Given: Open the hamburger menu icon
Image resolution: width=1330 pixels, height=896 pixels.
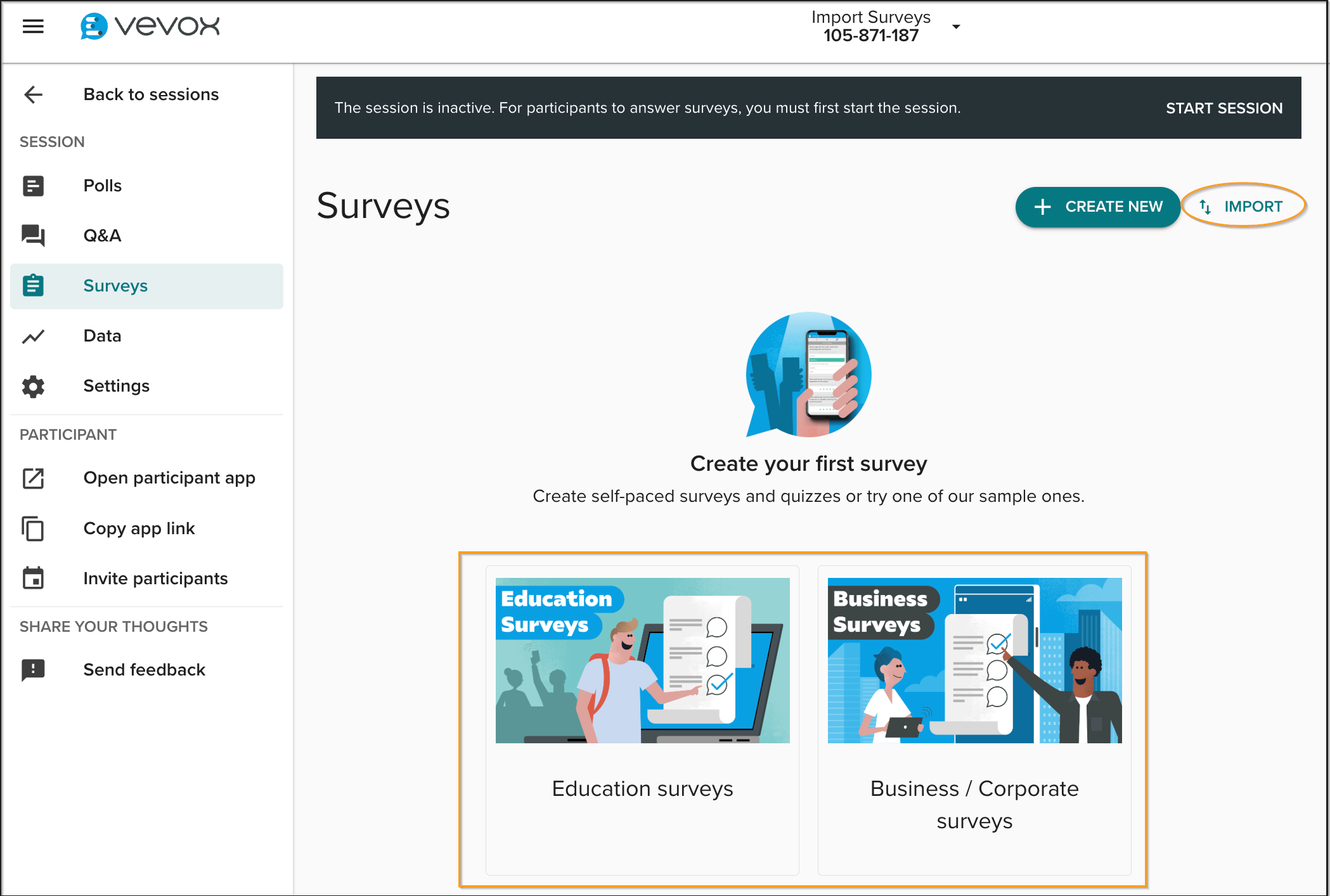Looking at the screenshot, I should pos(33,27).
